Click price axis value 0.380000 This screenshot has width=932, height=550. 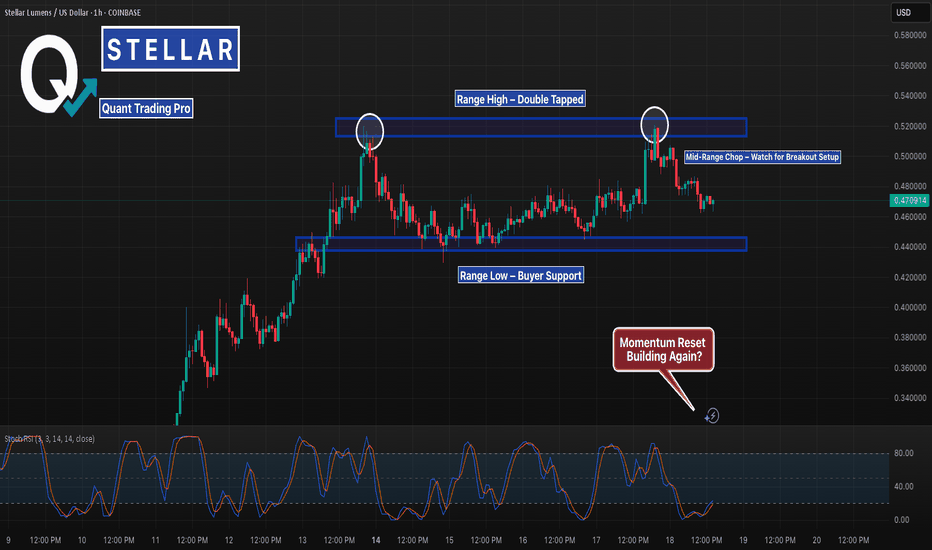910,337
